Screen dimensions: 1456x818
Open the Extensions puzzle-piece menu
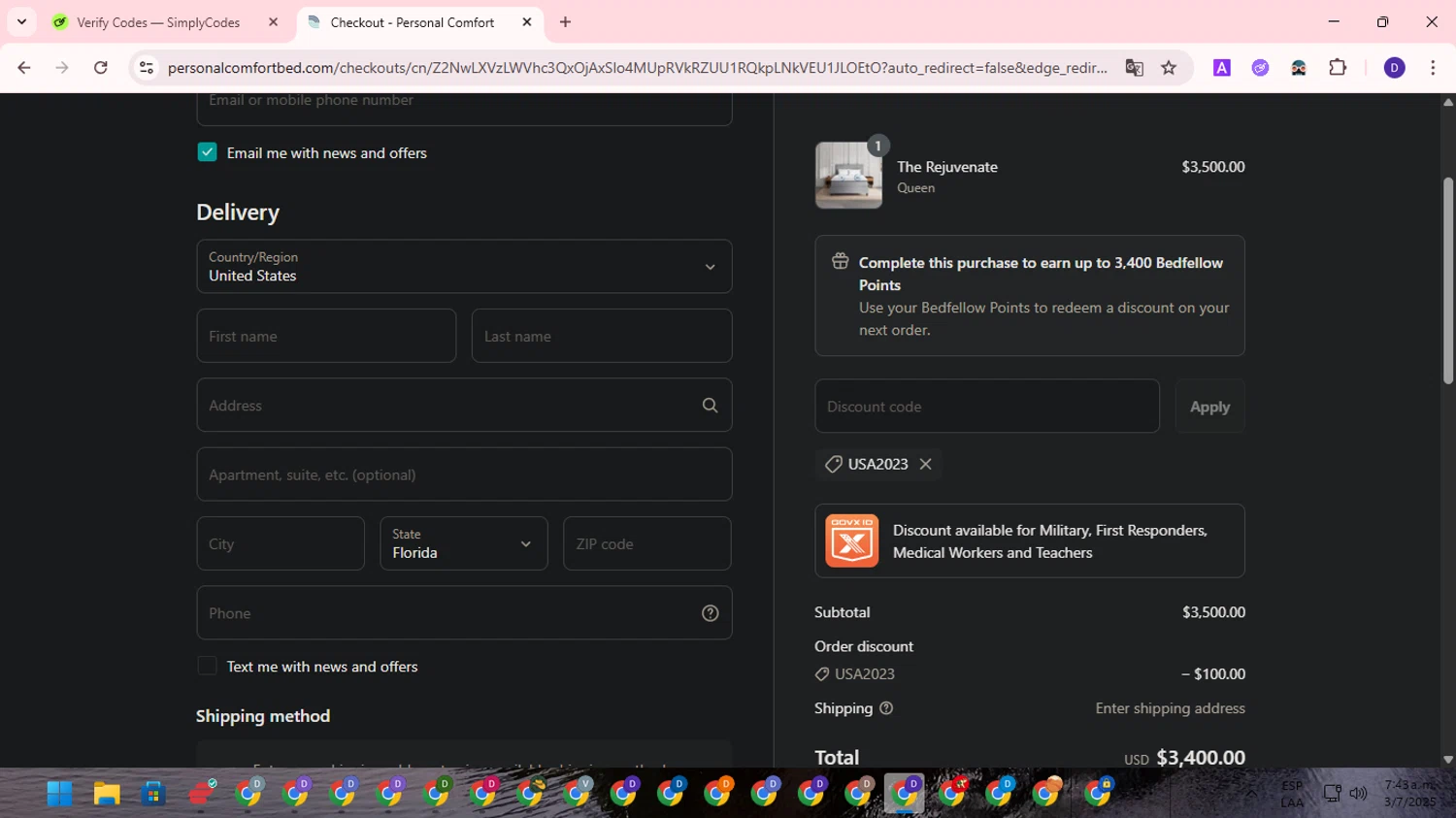click(1338, 68)
